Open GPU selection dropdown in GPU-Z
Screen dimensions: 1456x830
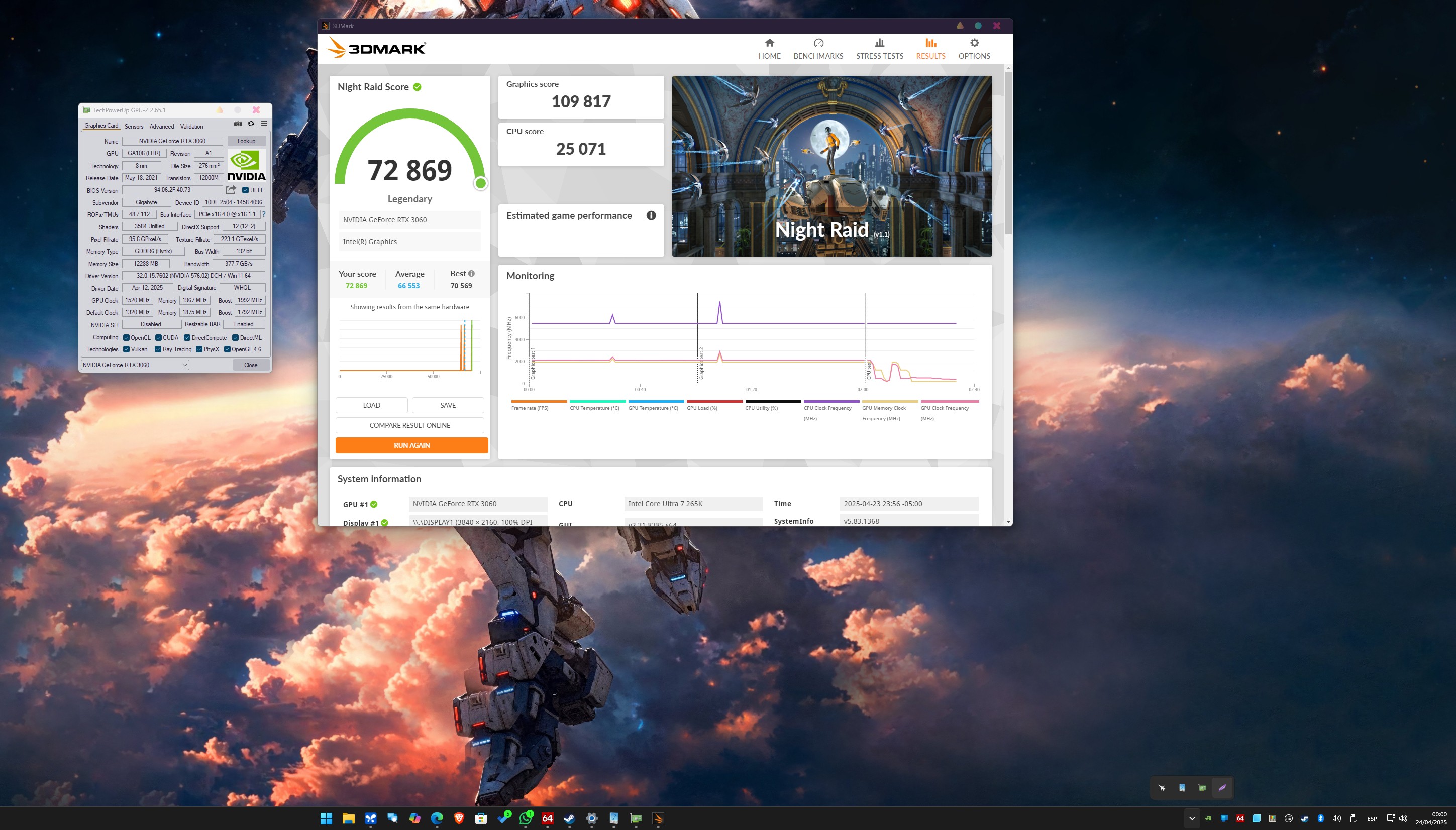point(135,365)
